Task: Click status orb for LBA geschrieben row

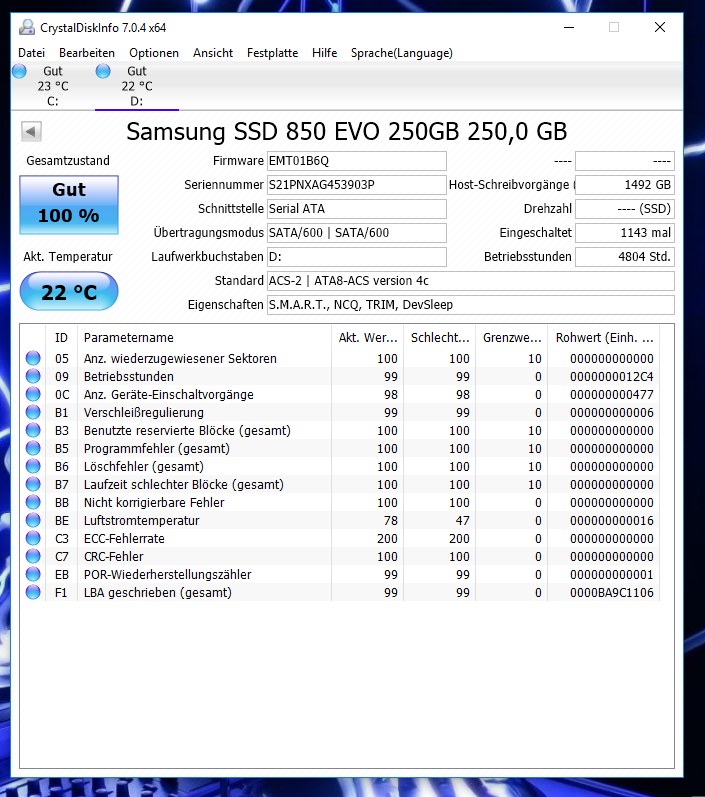Action: point(33,592)
